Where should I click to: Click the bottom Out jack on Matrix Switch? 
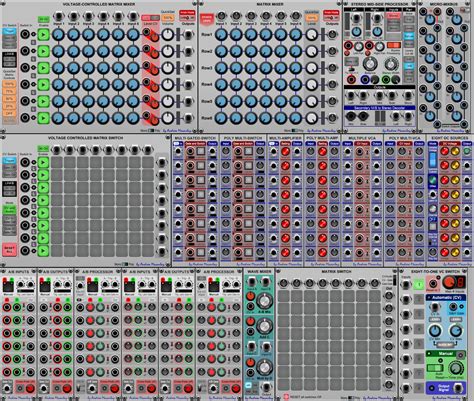(x=389, y=385)
